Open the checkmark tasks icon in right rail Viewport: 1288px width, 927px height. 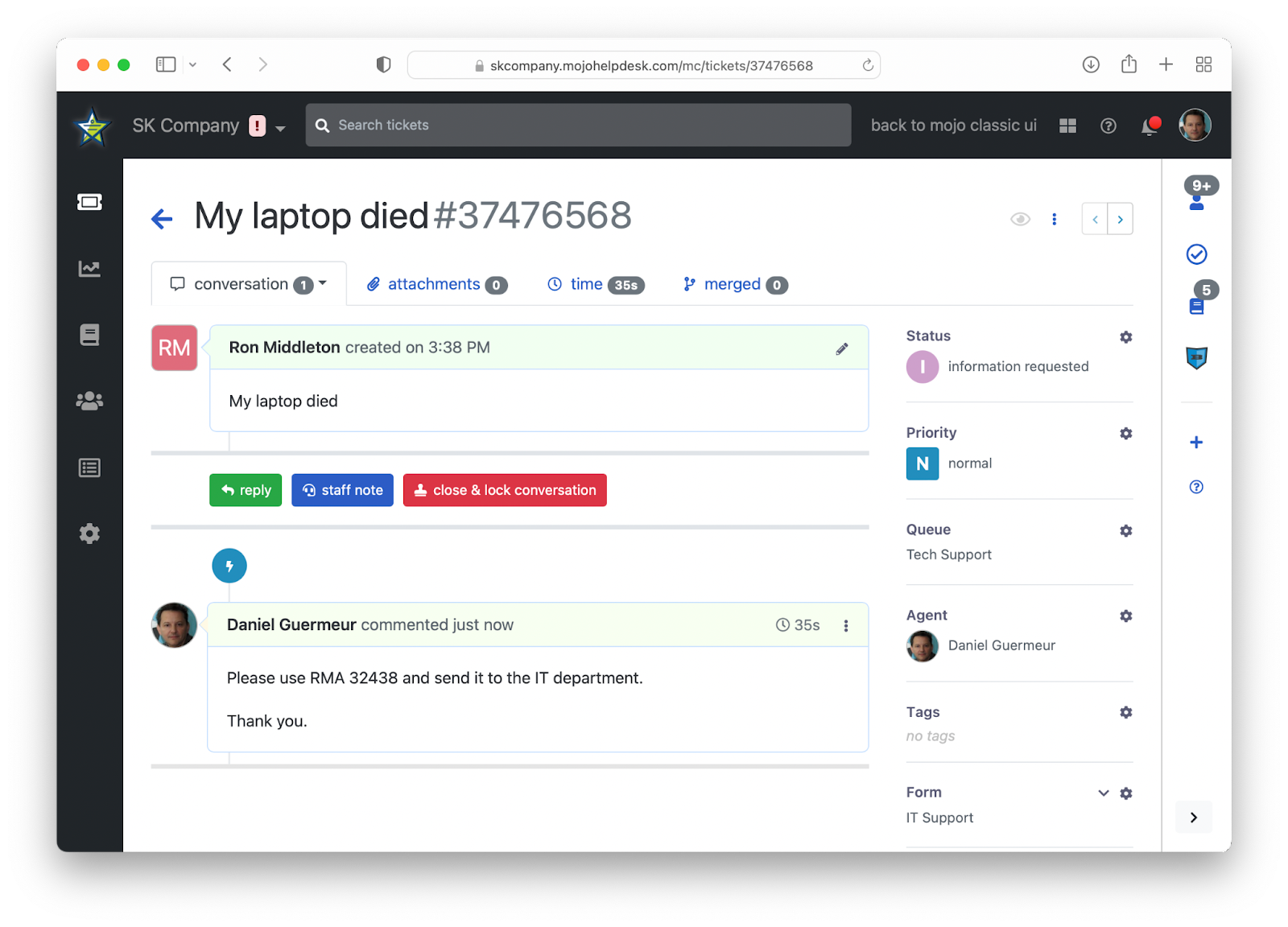pyautogui.click(x=1197, y=254)
